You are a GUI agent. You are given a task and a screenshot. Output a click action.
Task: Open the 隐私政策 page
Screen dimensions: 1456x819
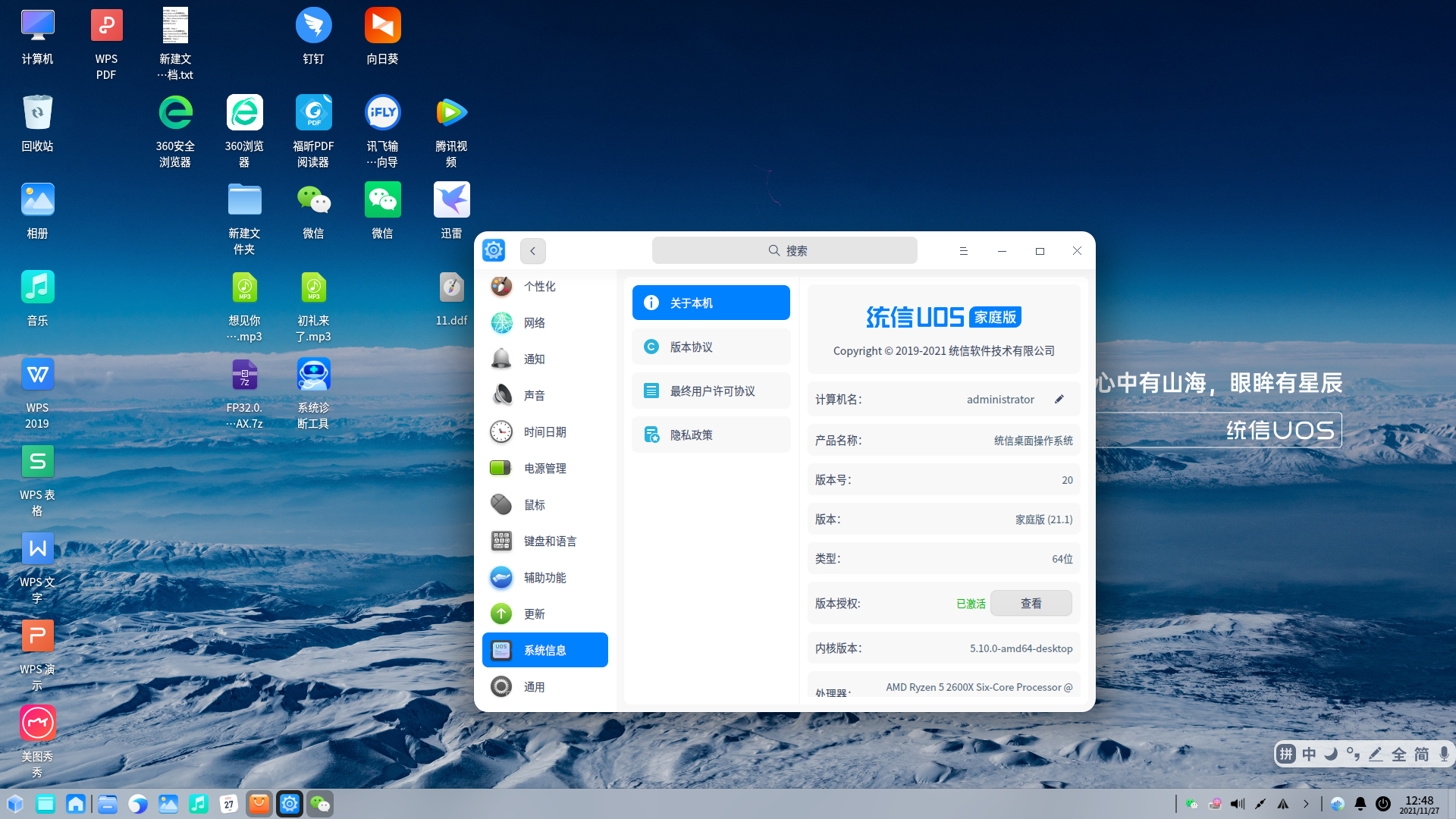[x=711, y=435]
